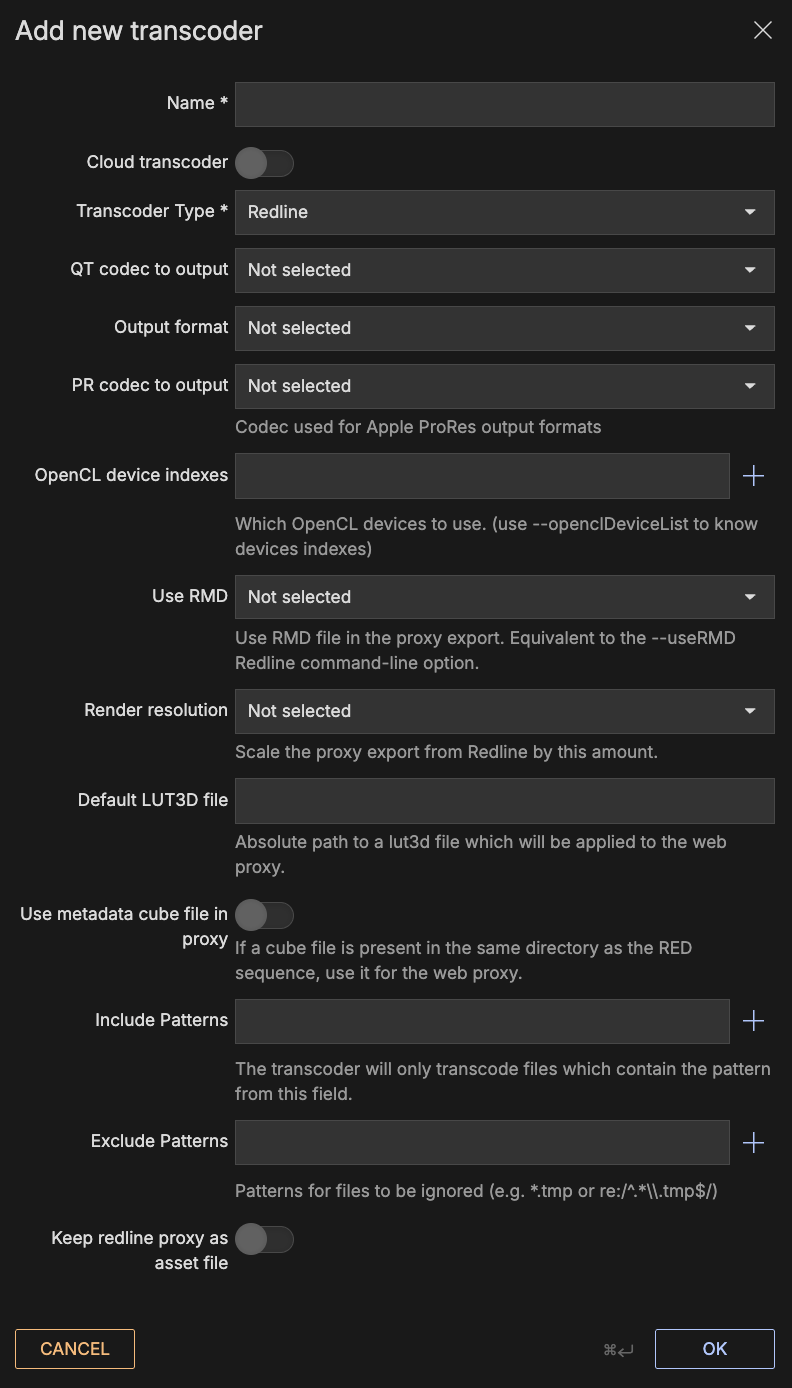Click the plus icon next to Exclude Patterns
This screenshot has width=792, height=1388.
tap(753, 1142)
